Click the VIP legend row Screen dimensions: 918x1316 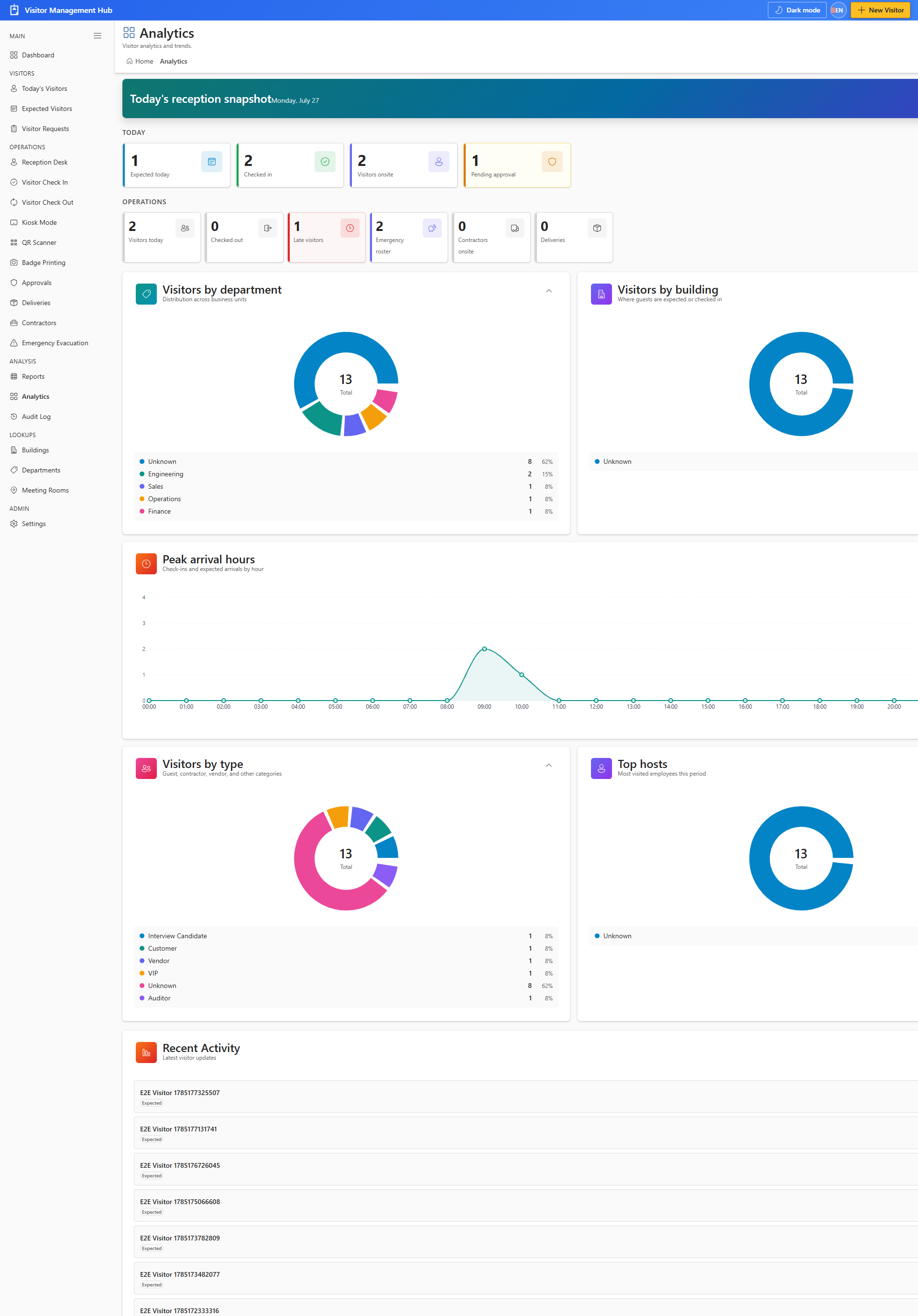(346, 973)
